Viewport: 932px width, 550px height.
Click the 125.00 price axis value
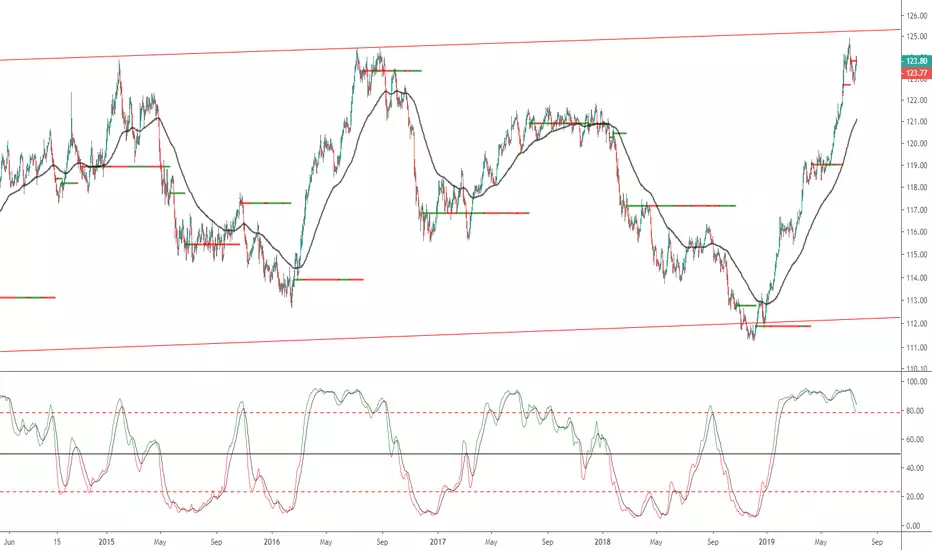(x=917, y=36)
